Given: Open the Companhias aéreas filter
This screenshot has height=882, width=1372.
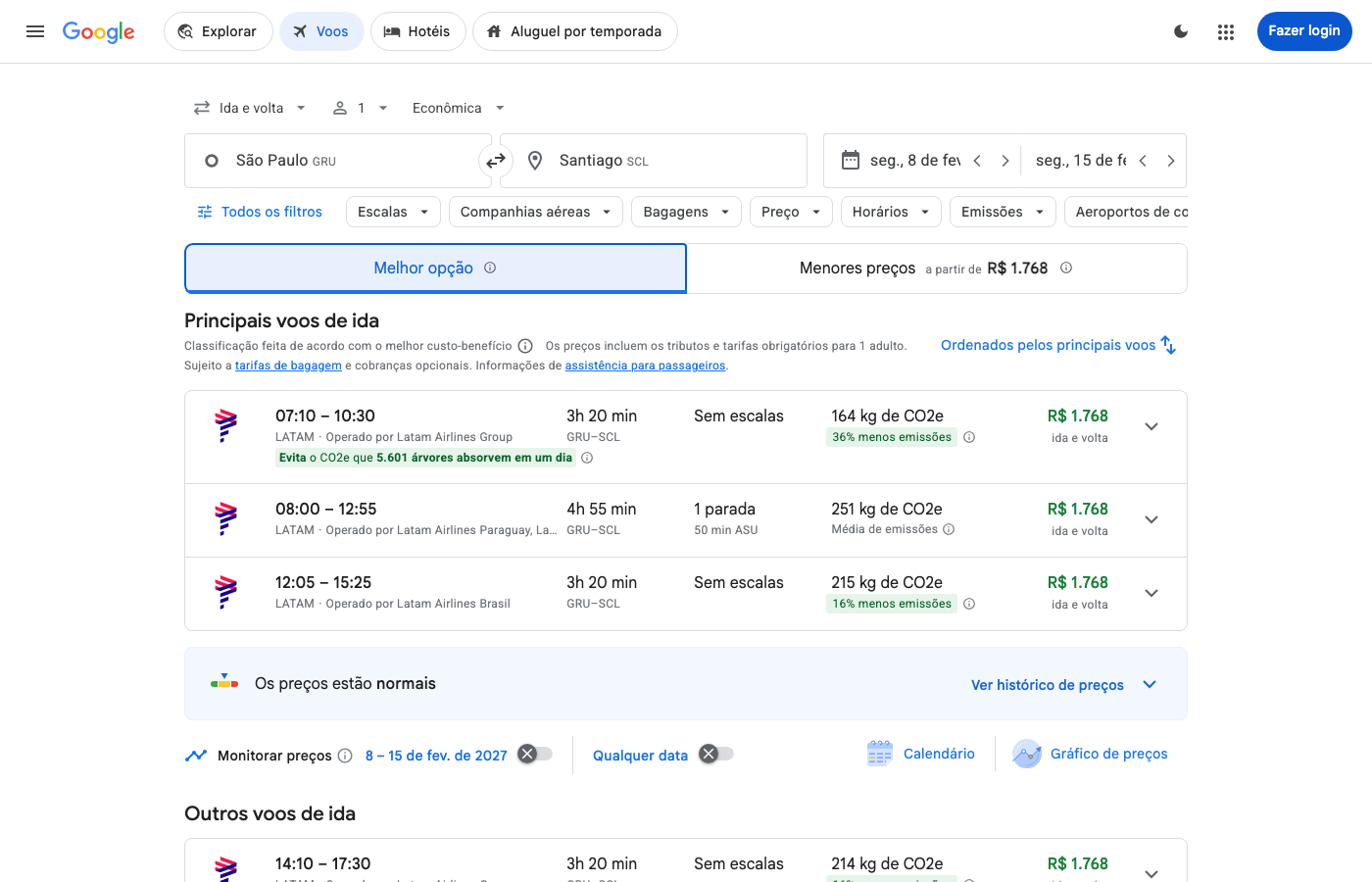Looking at the screenshot, I should (x=536, y=212).
